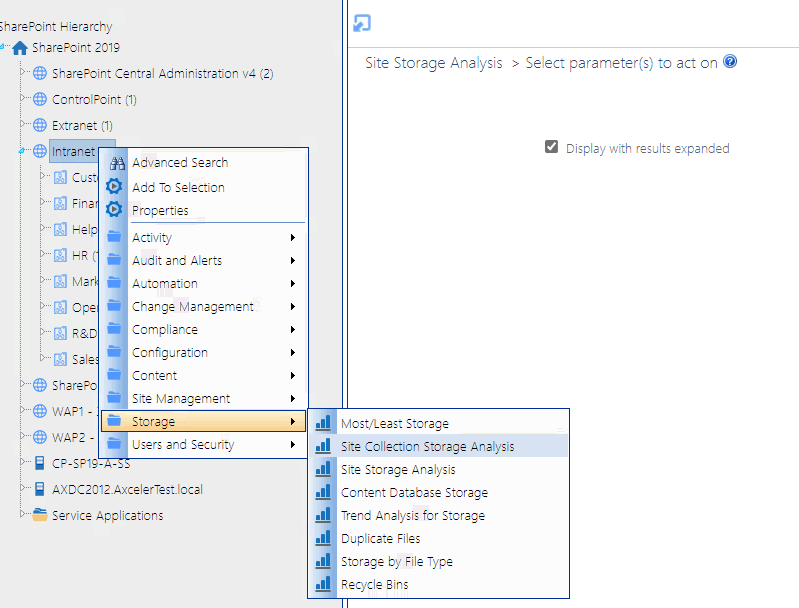Open the Users and Security submenu
Viewport: 799px width, 608px height.
click(204, 444)
